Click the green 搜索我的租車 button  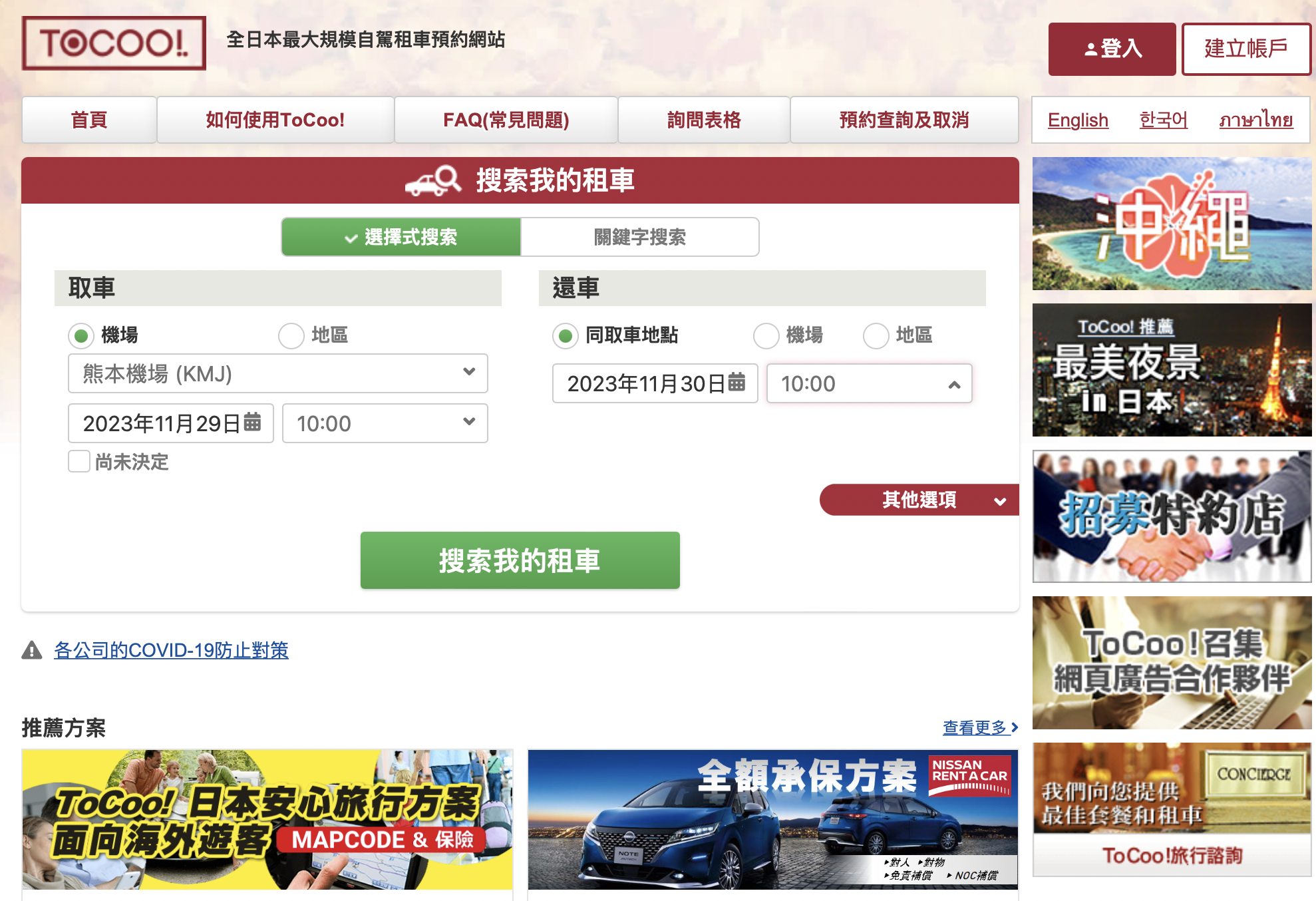coord(520,560)
